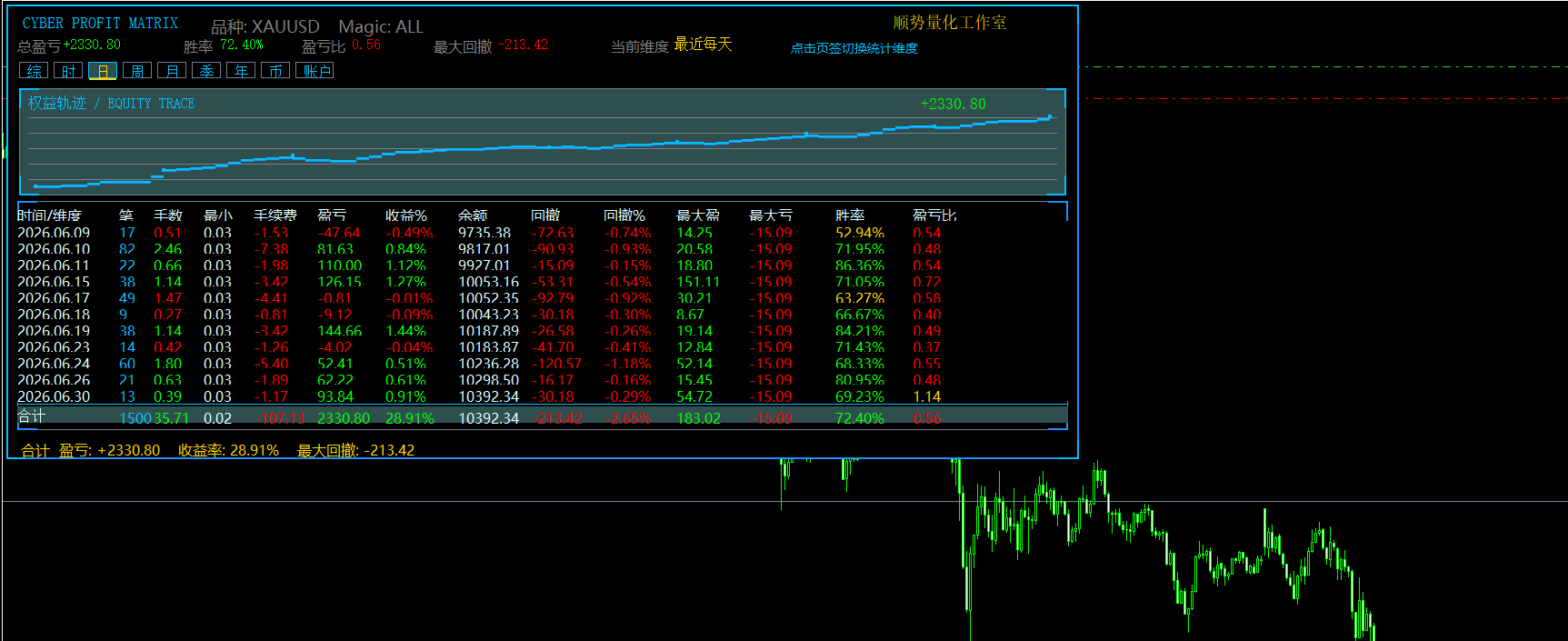Switch to the 币 symbol tab
This screenshot has width=1568, height=641.
(275, 71)
